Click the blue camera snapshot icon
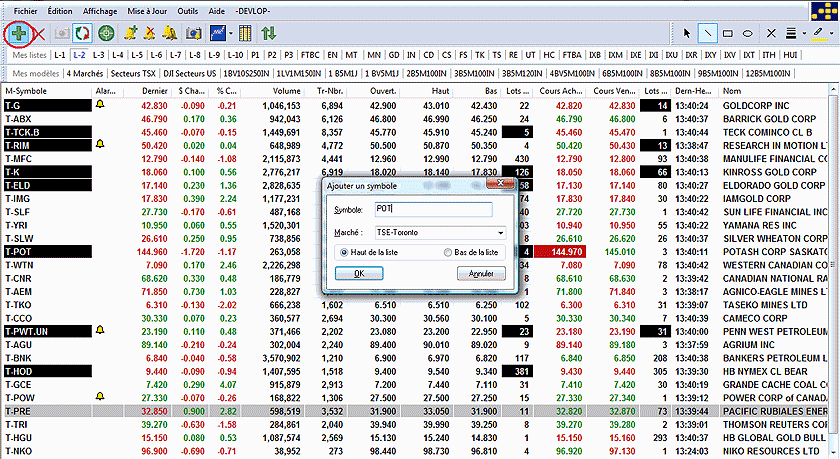Screen dimensions: 840x459 point(193,34)
